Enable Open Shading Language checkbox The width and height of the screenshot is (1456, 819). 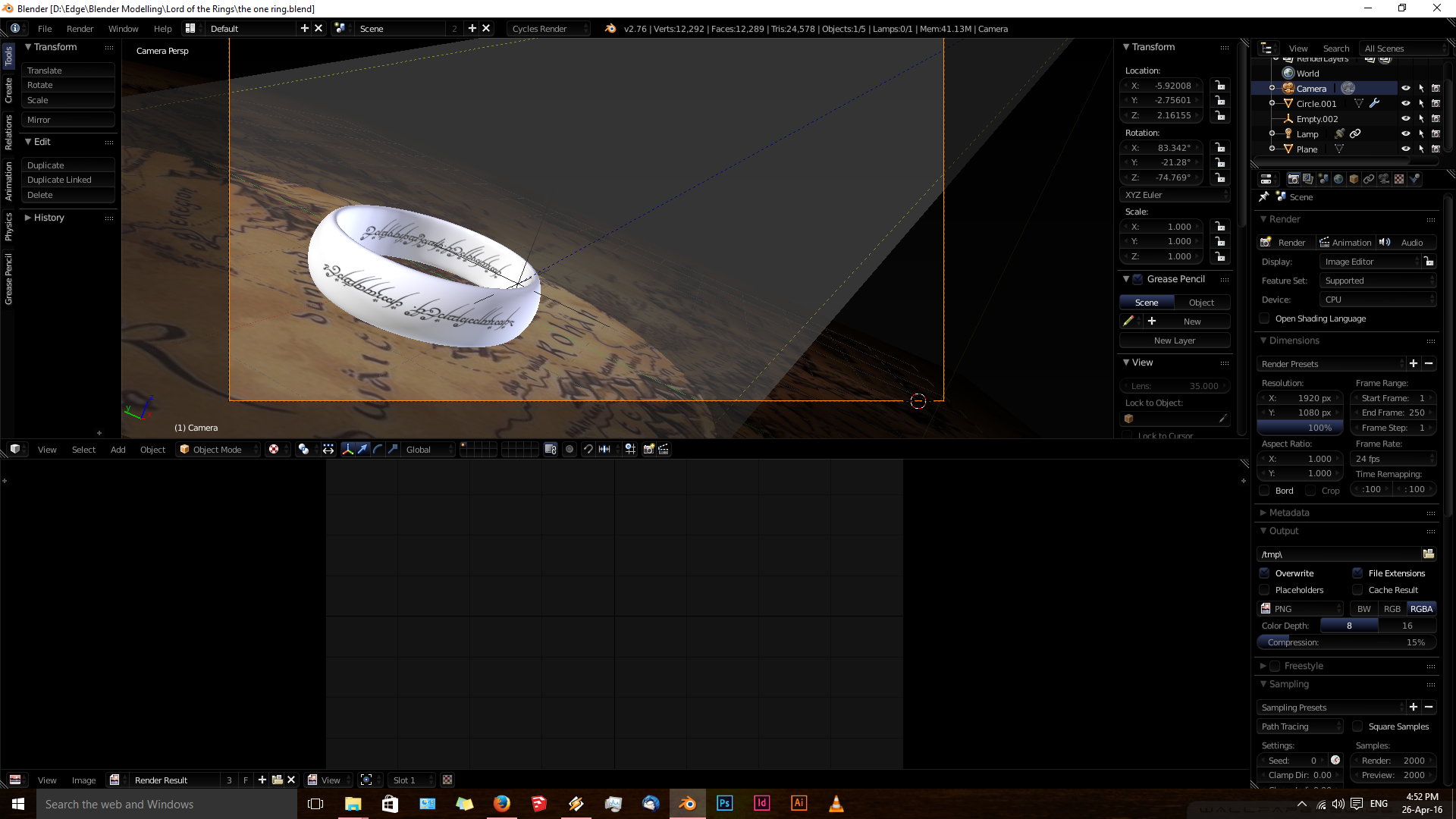pyautogui.click(x=1265, y=318)
